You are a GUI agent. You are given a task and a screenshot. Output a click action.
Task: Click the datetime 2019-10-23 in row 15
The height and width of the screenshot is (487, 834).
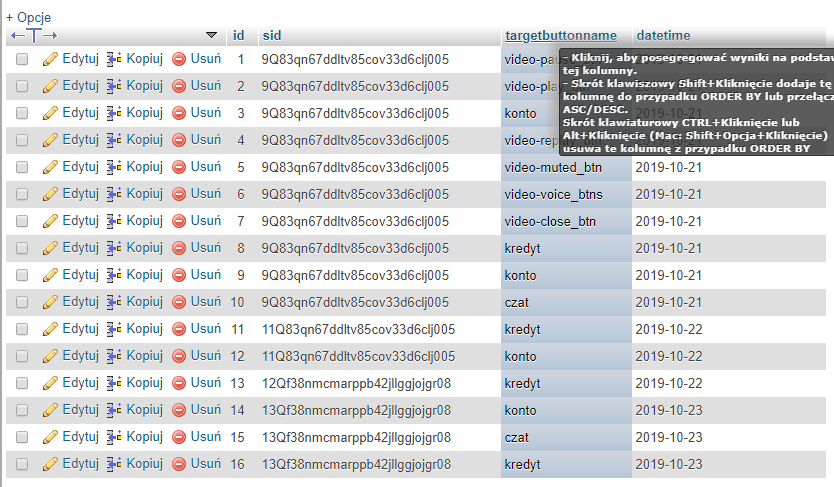669,438
